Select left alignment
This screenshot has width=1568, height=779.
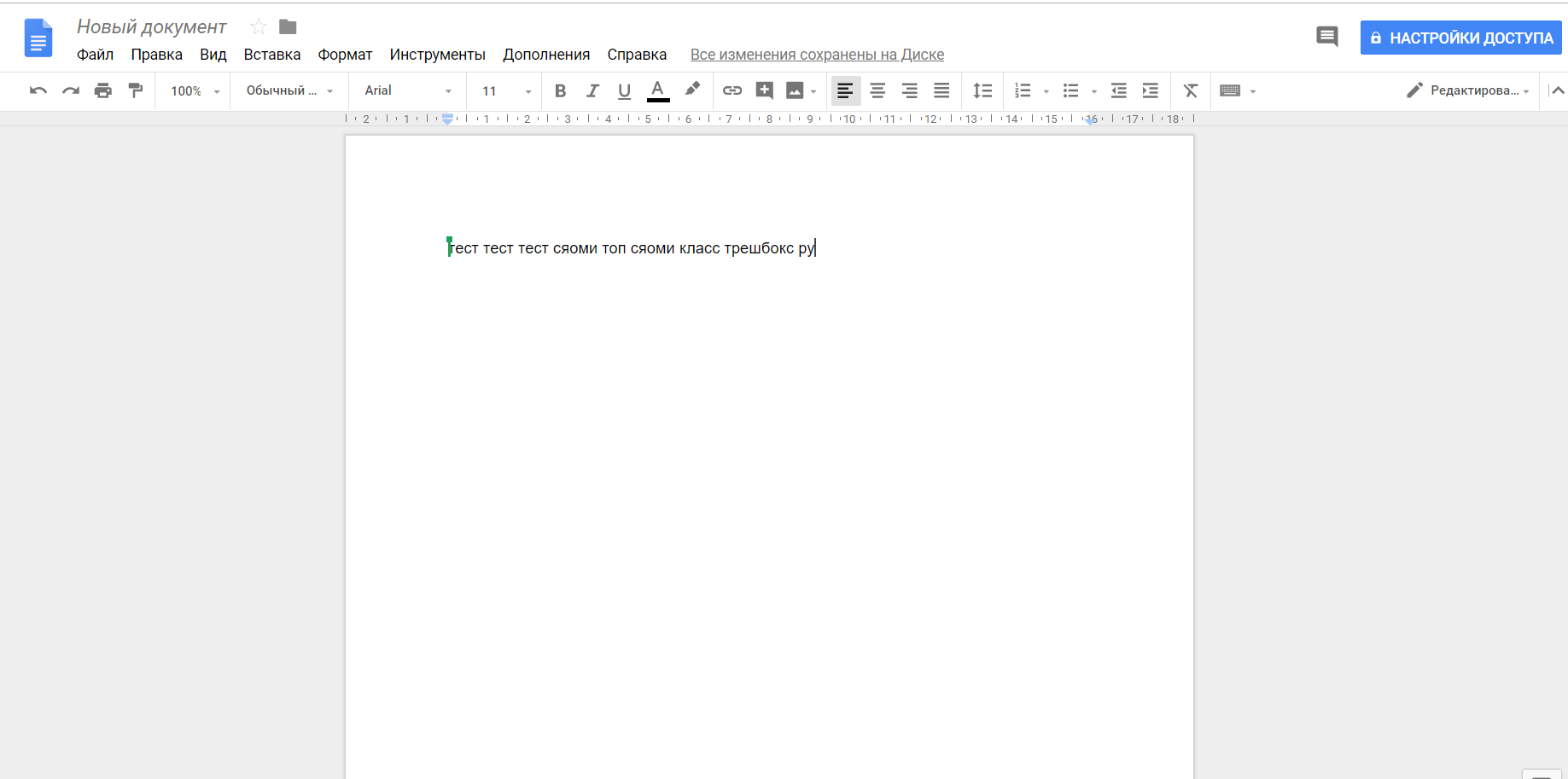(845, 90)
